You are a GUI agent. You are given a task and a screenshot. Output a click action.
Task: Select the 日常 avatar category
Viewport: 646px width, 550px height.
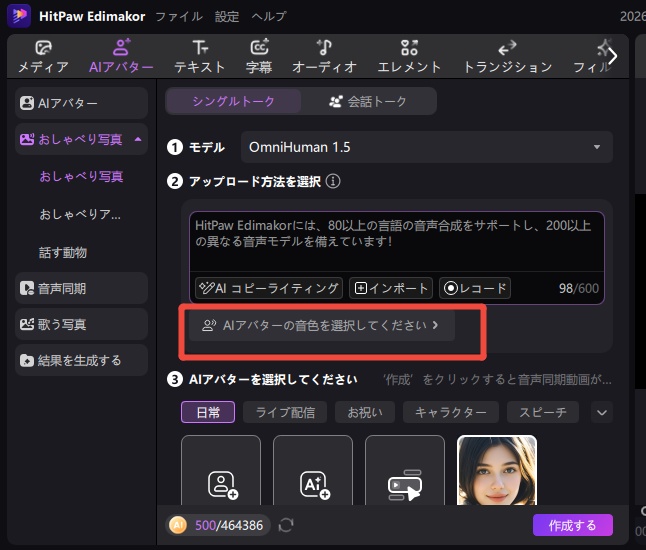click(x=208, y=412)
